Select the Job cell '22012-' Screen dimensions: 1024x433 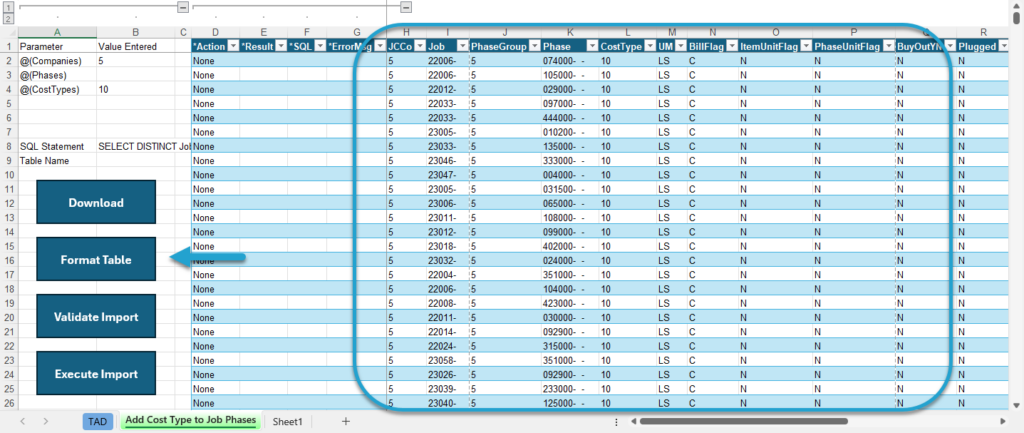(x=447, y=89)
